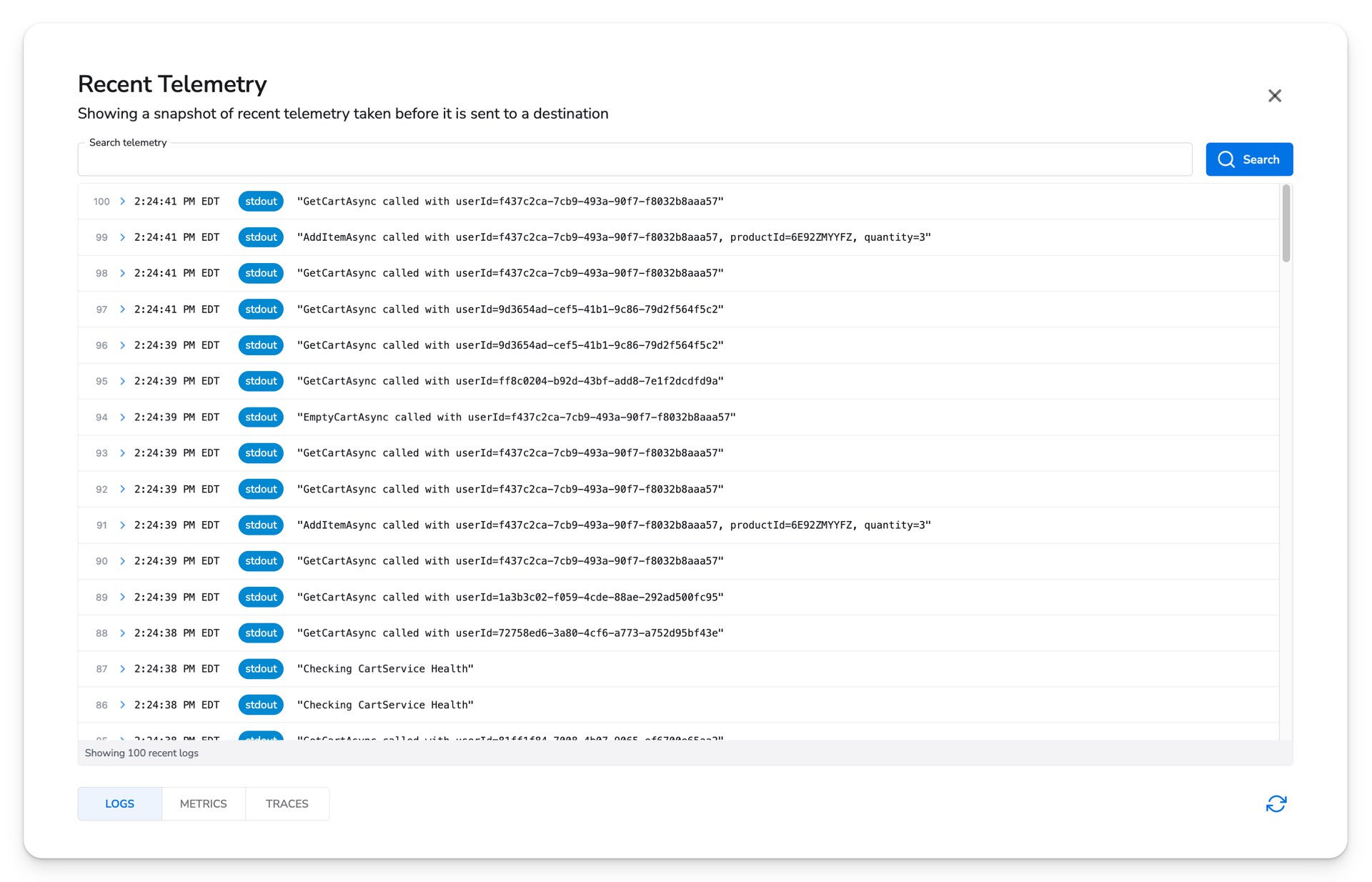Viewport: 1372px width, 882px height.
Task: Focus the Search telemetry input field
Action: click(x=635, y=159)
